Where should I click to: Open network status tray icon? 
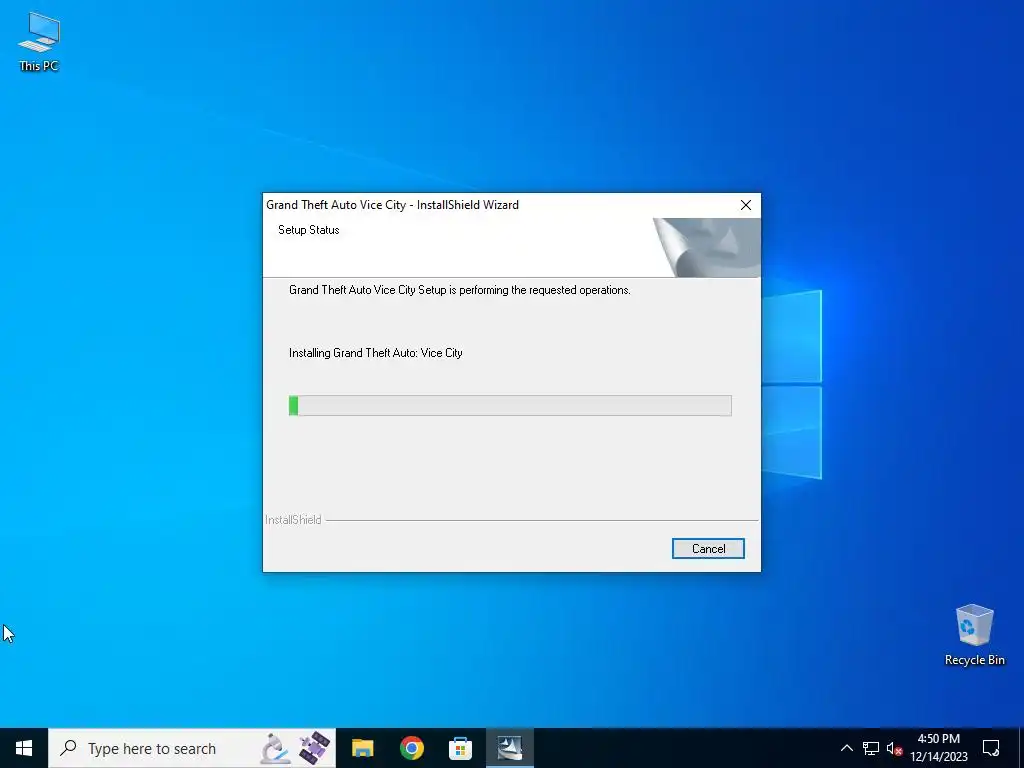tap(871, 748)
